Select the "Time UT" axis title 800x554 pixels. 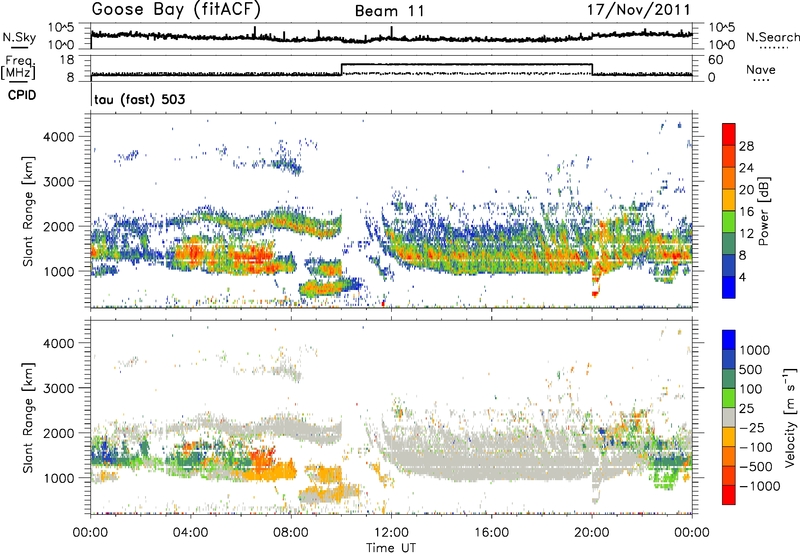pos(391,548)
